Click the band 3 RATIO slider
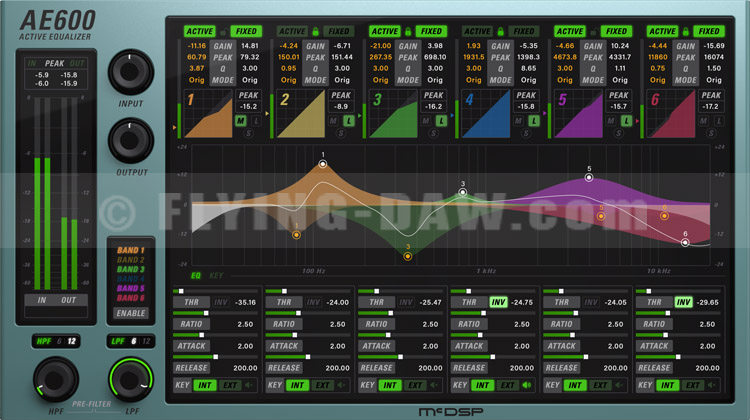Image resolution: width=750 pixels, height=420 pixels. pyautogui.click(x=401, y=313)
